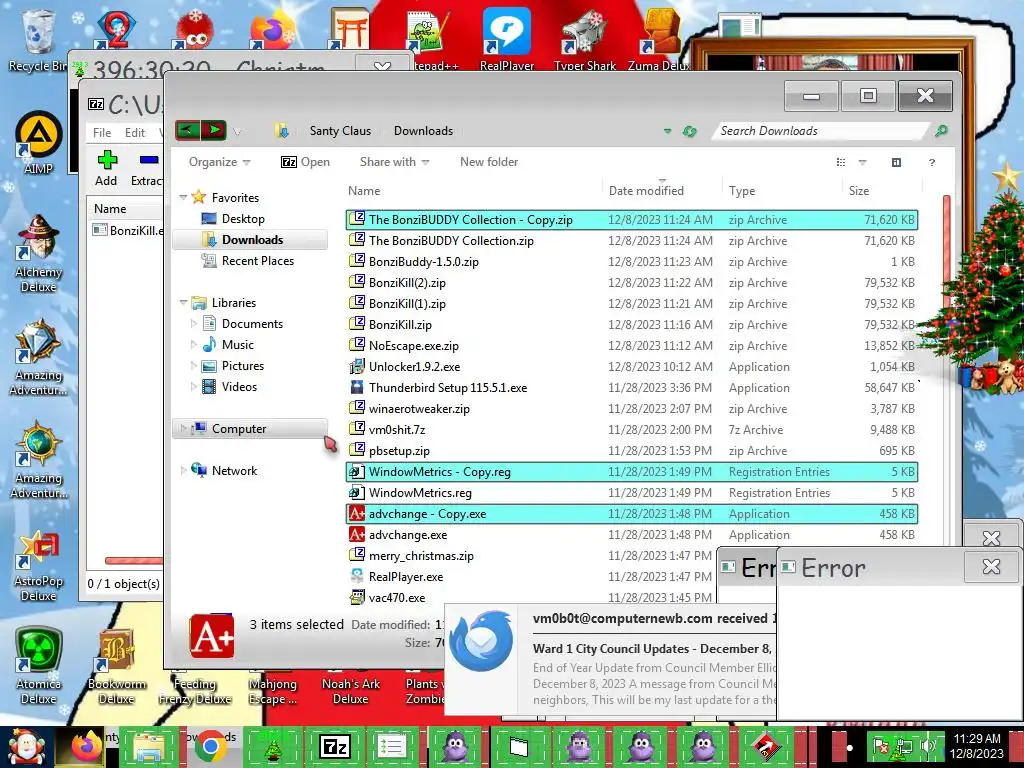Open the Edit menu in 7-Zip window
The height and width of the screenshot is (768, 1024).
pyautogui.click(x=135, y=133)
